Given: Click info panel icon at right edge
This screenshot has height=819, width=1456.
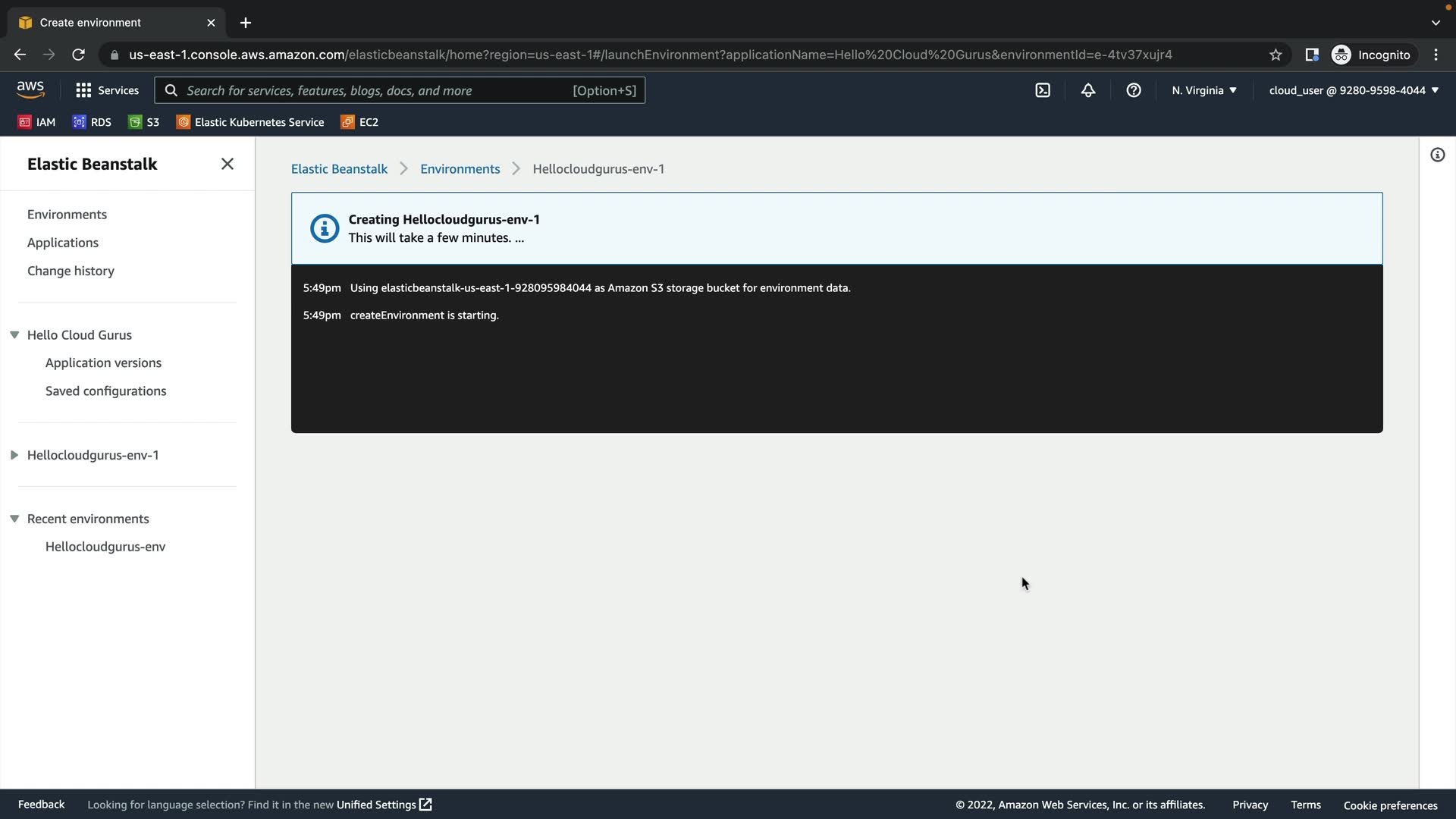Looking at the screenshot, I should 1437,155.
